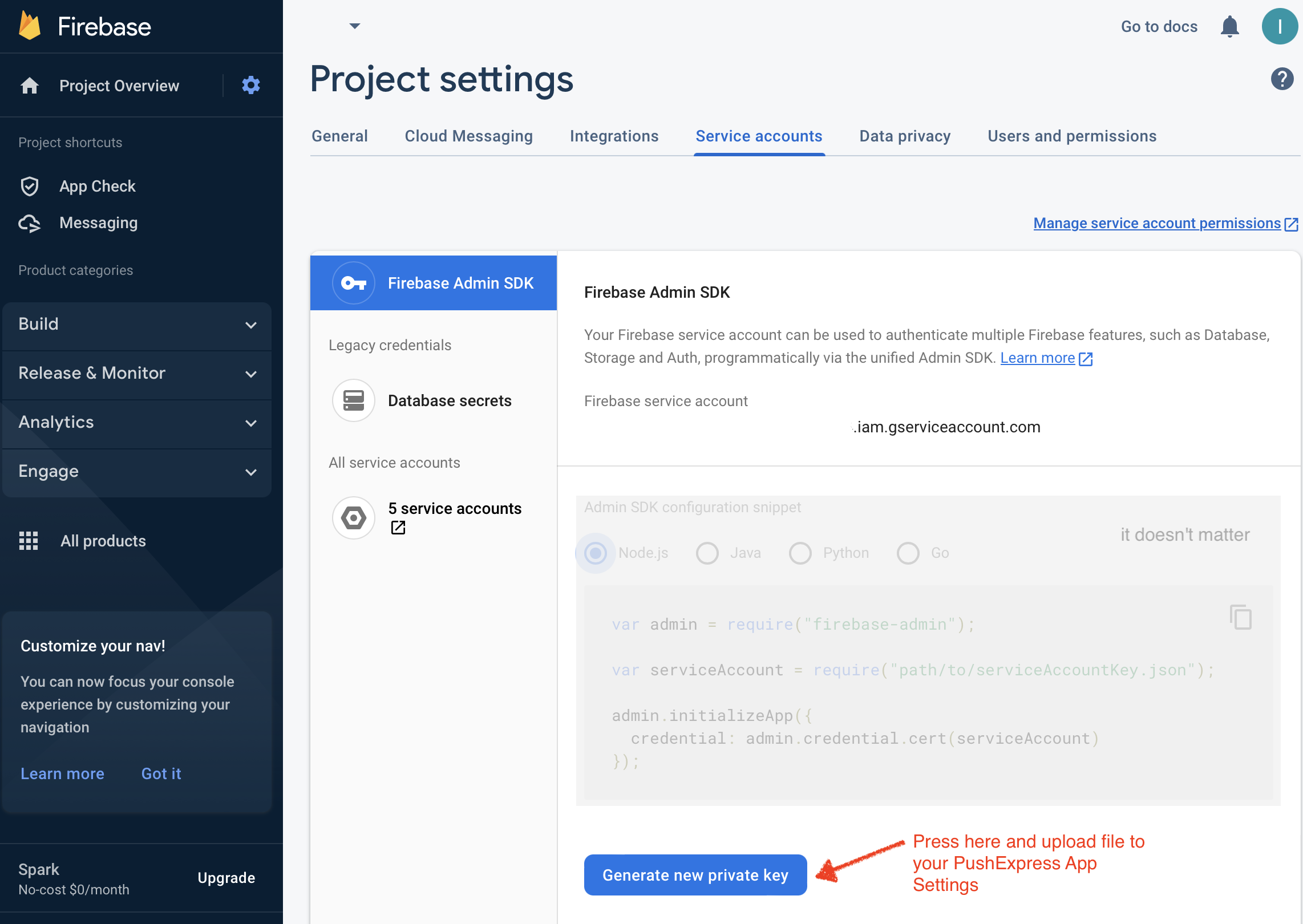Click Learn more in Customize your nav card
Screen dimensions: 1303x924
click(x=62, y=774)
